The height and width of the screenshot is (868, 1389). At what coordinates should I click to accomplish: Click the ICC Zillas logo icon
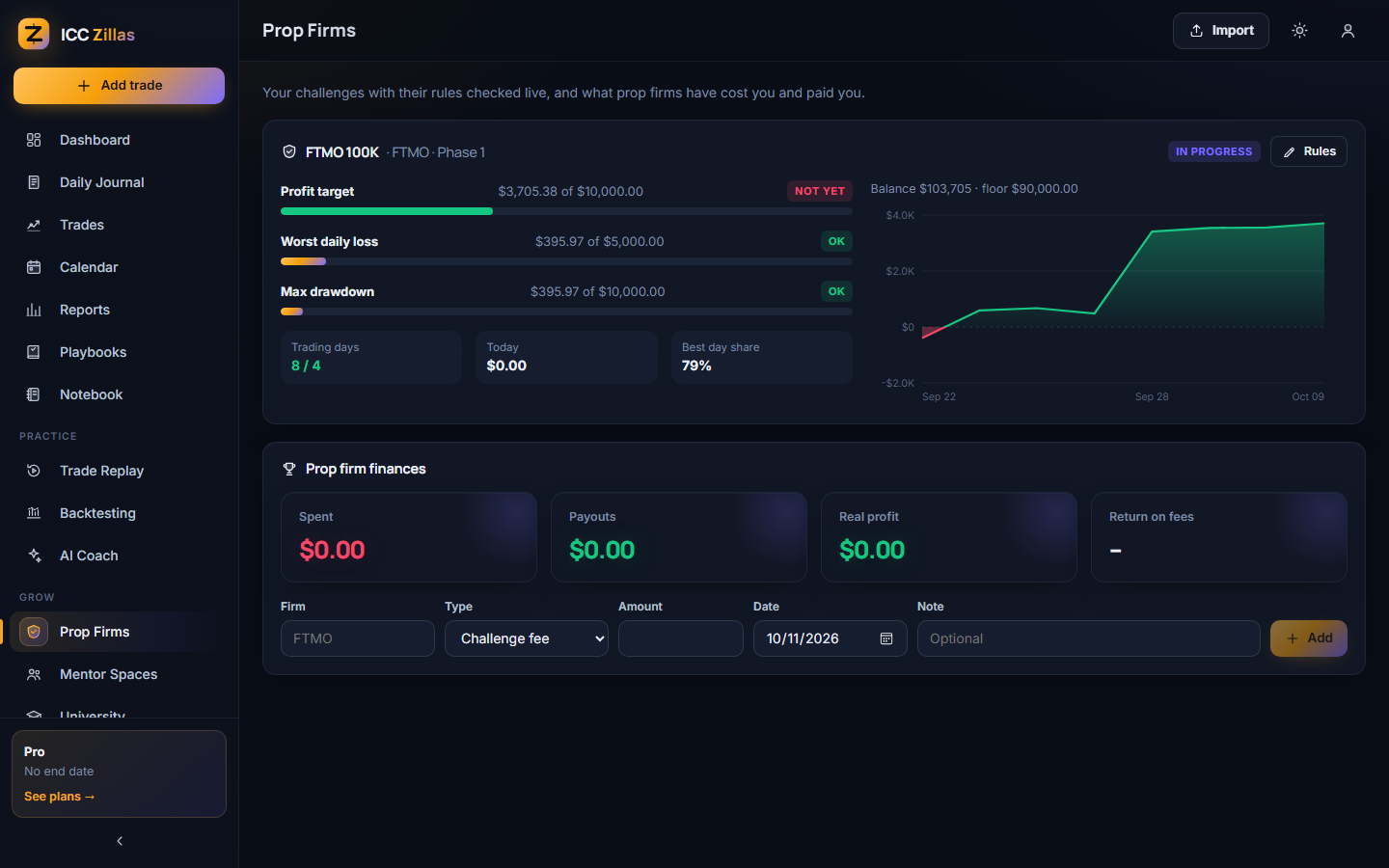click(x=34, y=34)
